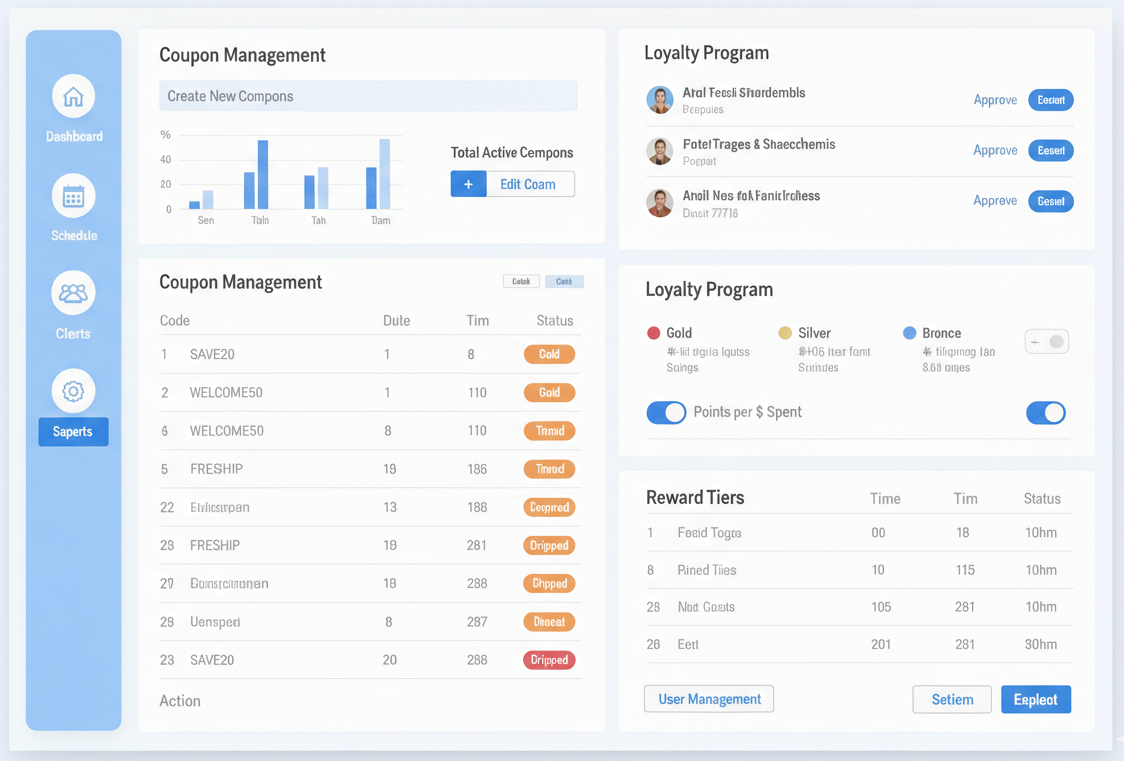1124x761 pixels.
Task: Click the User Management button
Action: 709,699
